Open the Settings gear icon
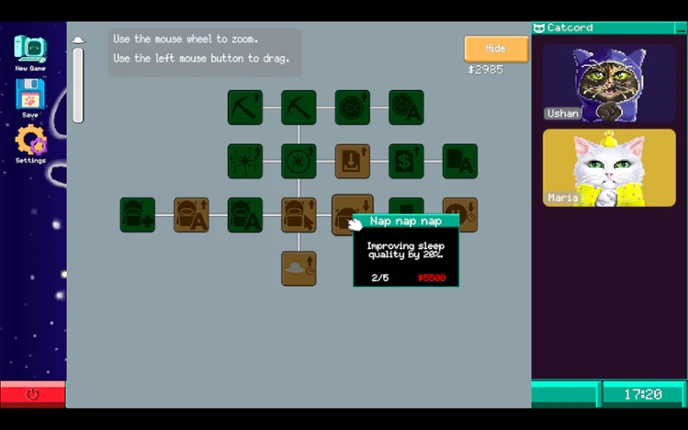 coord(30,144)
